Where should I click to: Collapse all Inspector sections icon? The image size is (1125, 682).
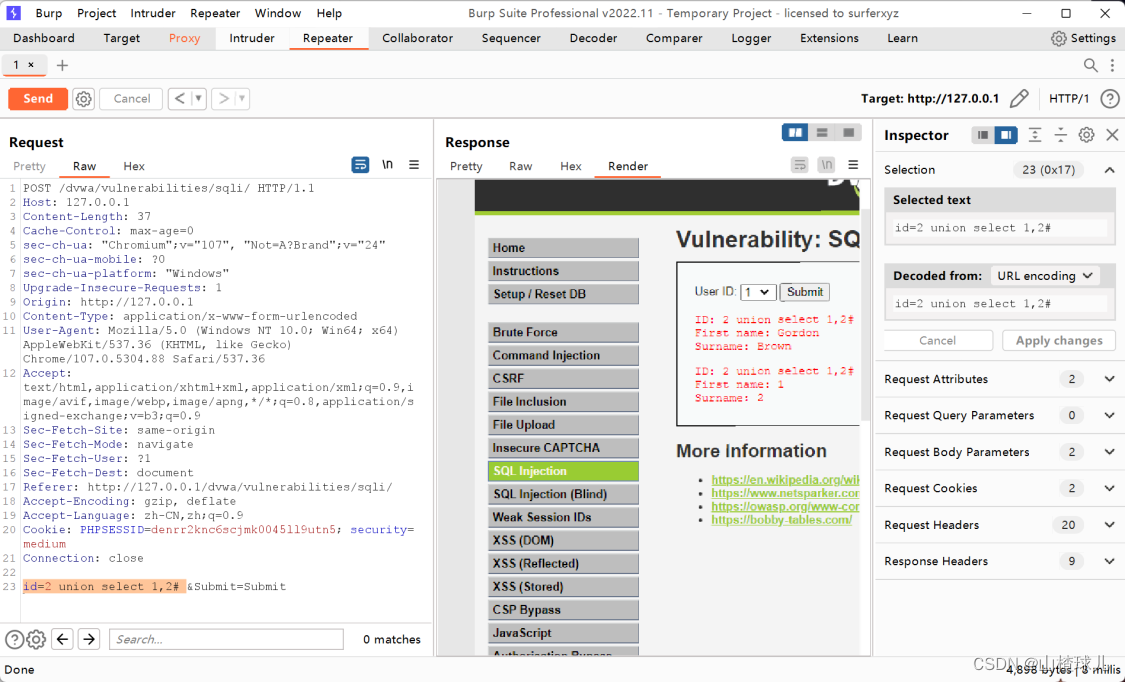coord(1060,135)
